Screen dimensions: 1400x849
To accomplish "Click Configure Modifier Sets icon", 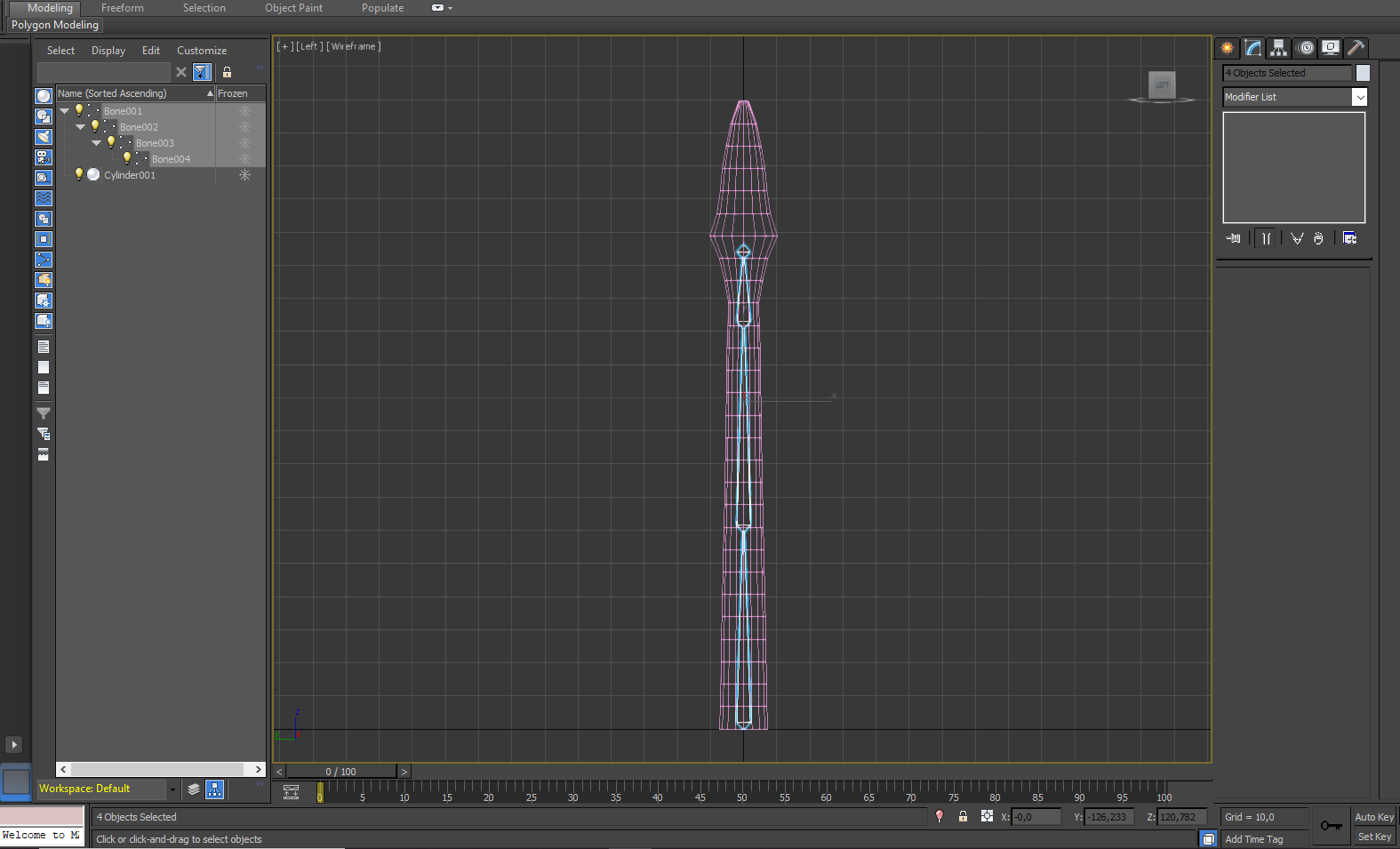I will tap(1349, 238).
